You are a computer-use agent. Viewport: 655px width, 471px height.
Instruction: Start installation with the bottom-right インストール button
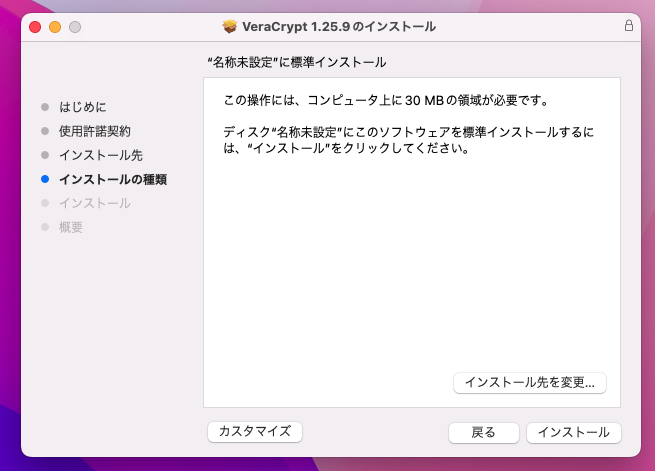[x=573, y=432]
